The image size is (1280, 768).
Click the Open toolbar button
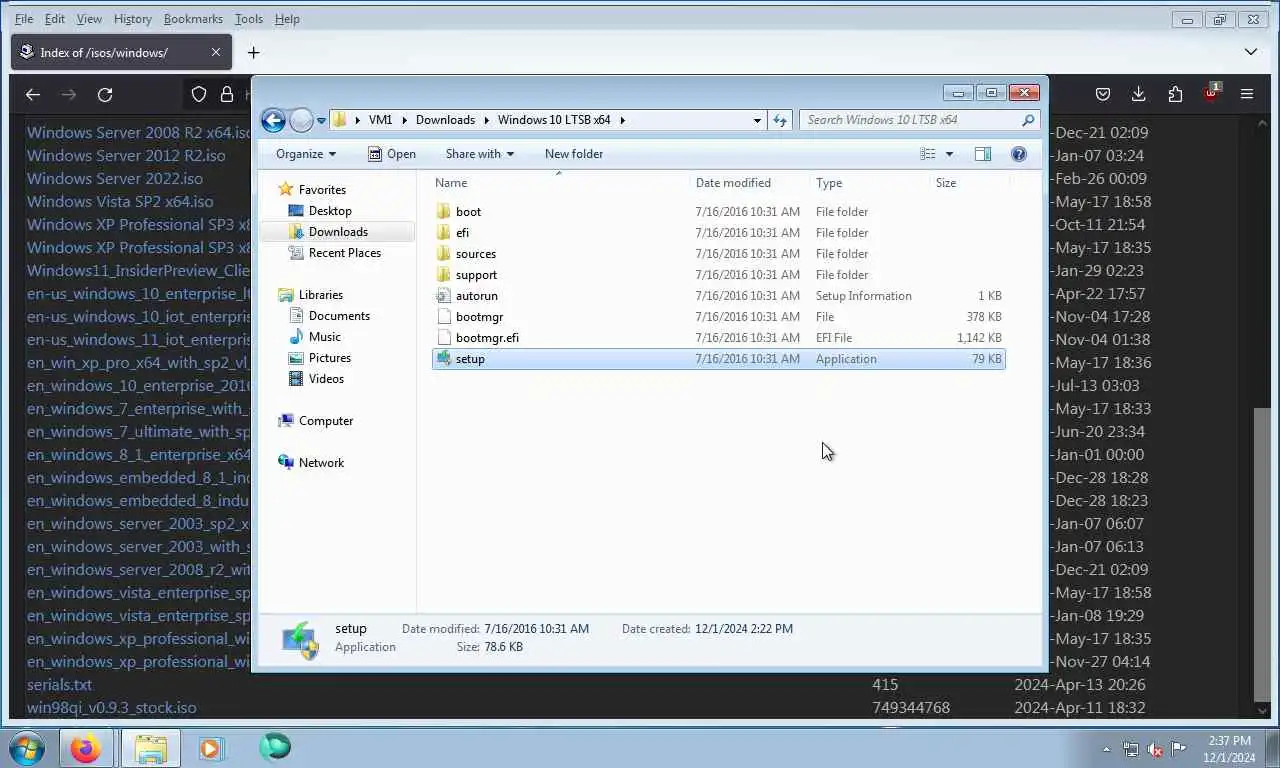391,154
